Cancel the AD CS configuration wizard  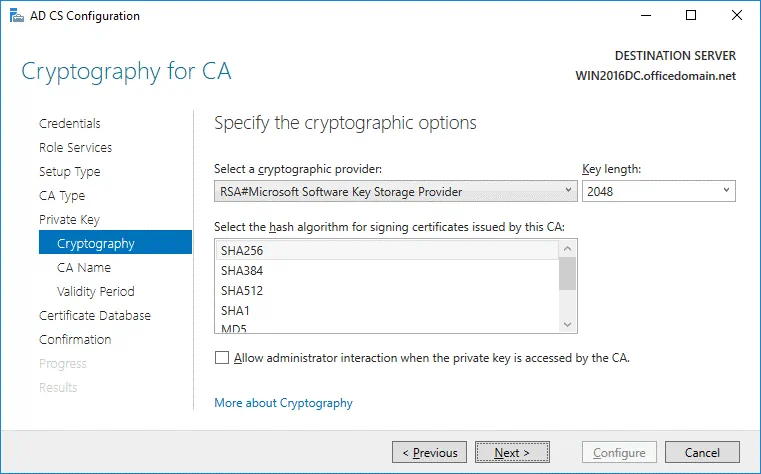click(704, 452)
